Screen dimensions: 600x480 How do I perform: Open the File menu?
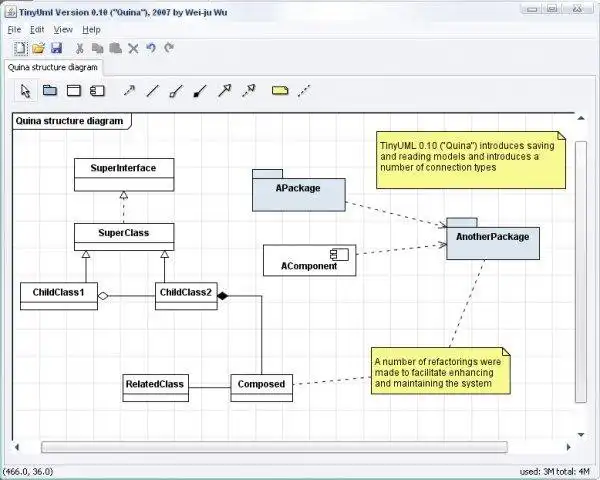pyautogui.click(x=14, y=29)
